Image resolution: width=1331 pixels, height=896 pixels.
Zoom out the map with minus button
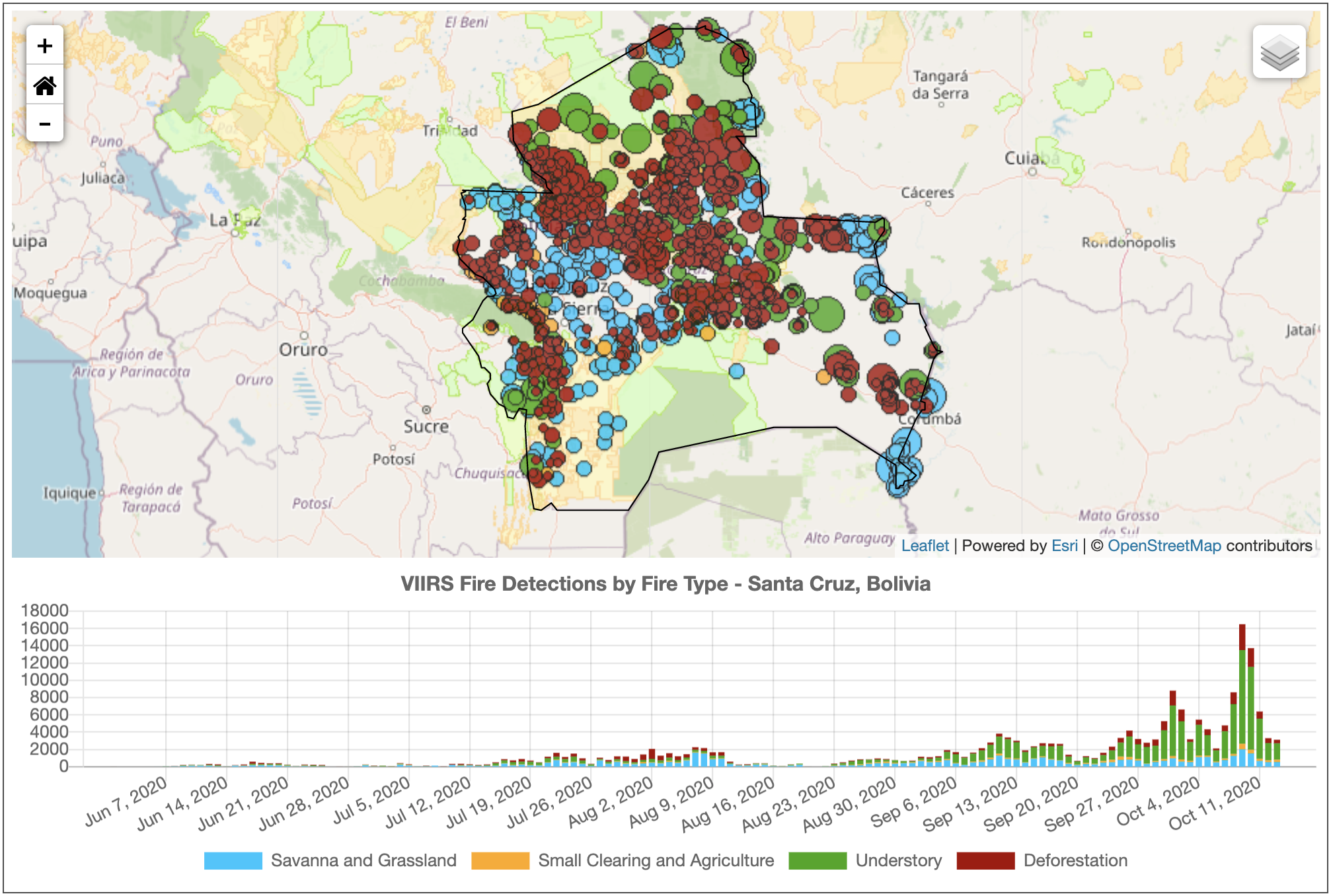click(45, 124)
